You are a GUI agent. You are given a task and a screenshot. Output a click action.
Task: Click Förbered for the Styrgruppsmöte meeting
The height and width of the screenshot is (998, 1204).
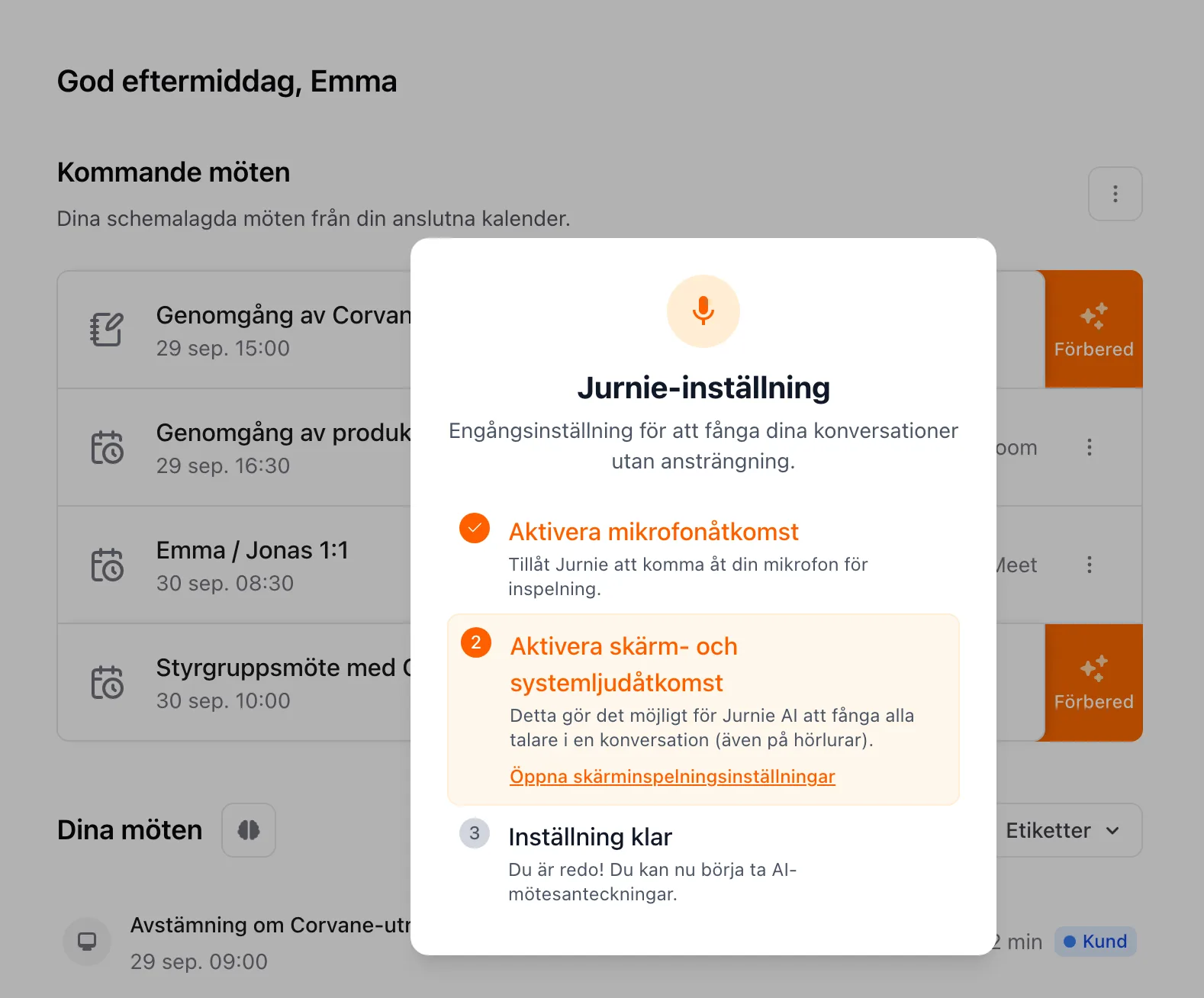(x=1093, y=682)
